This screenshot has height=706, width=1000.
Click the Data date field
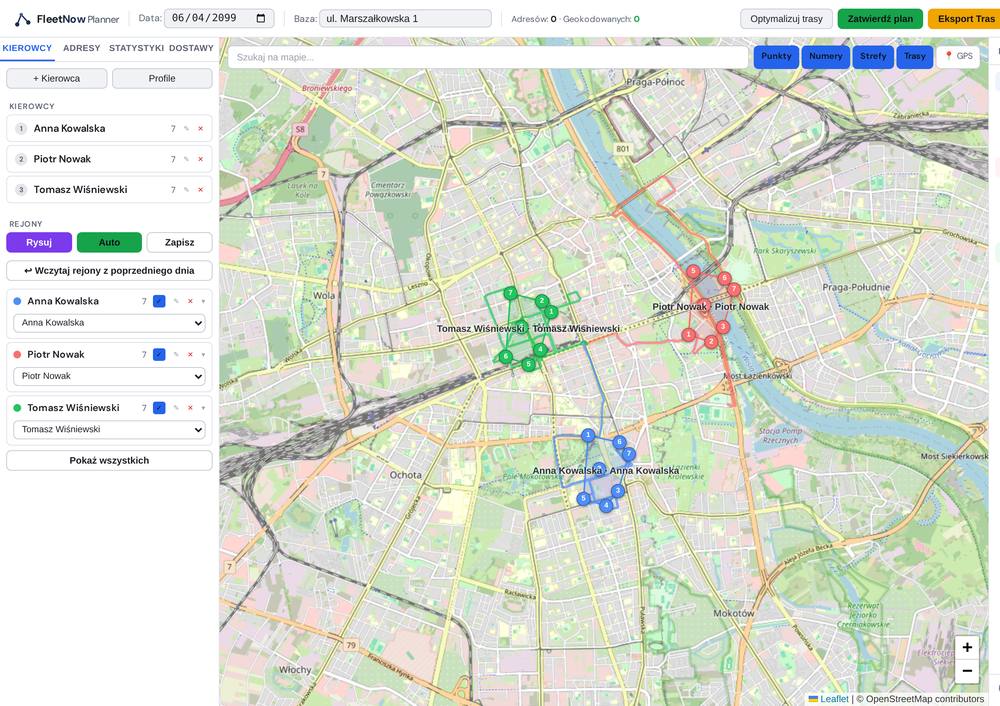click(x=219, y=18)
